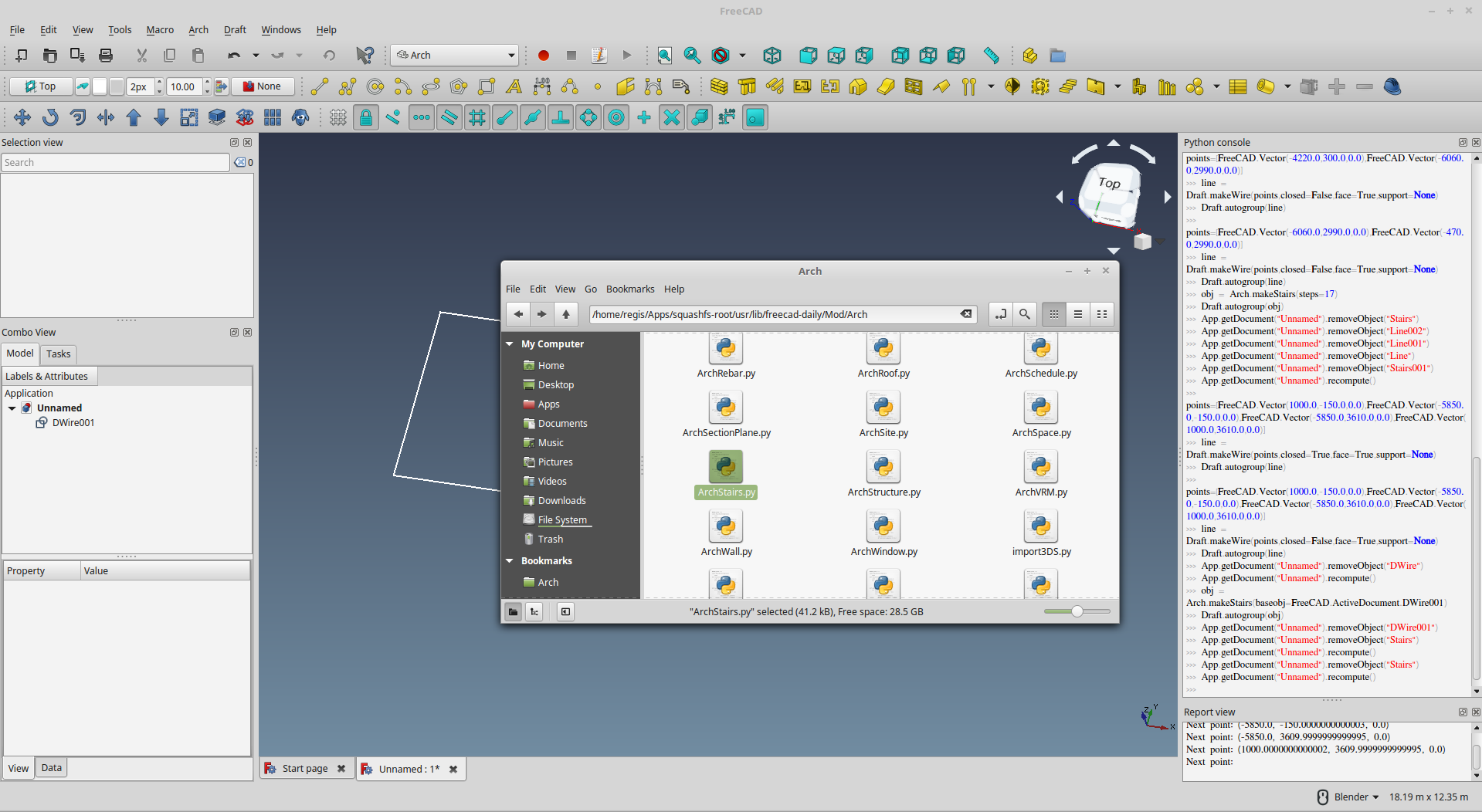Select the Draft Rotate tool

click(x=50, y=117)
